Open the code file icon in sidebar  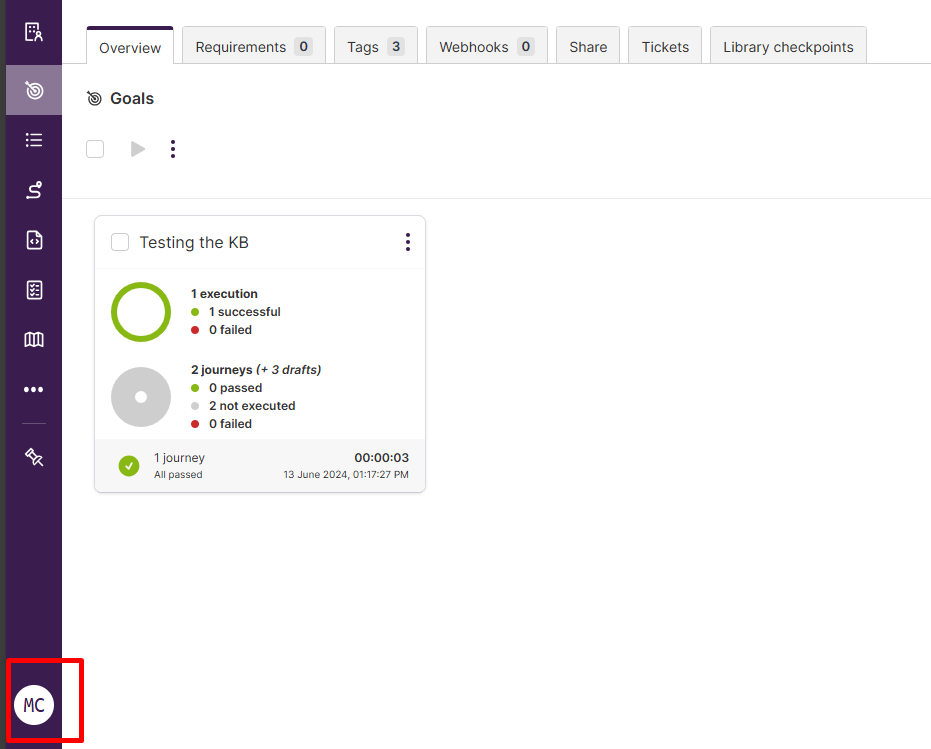(34, 240)
